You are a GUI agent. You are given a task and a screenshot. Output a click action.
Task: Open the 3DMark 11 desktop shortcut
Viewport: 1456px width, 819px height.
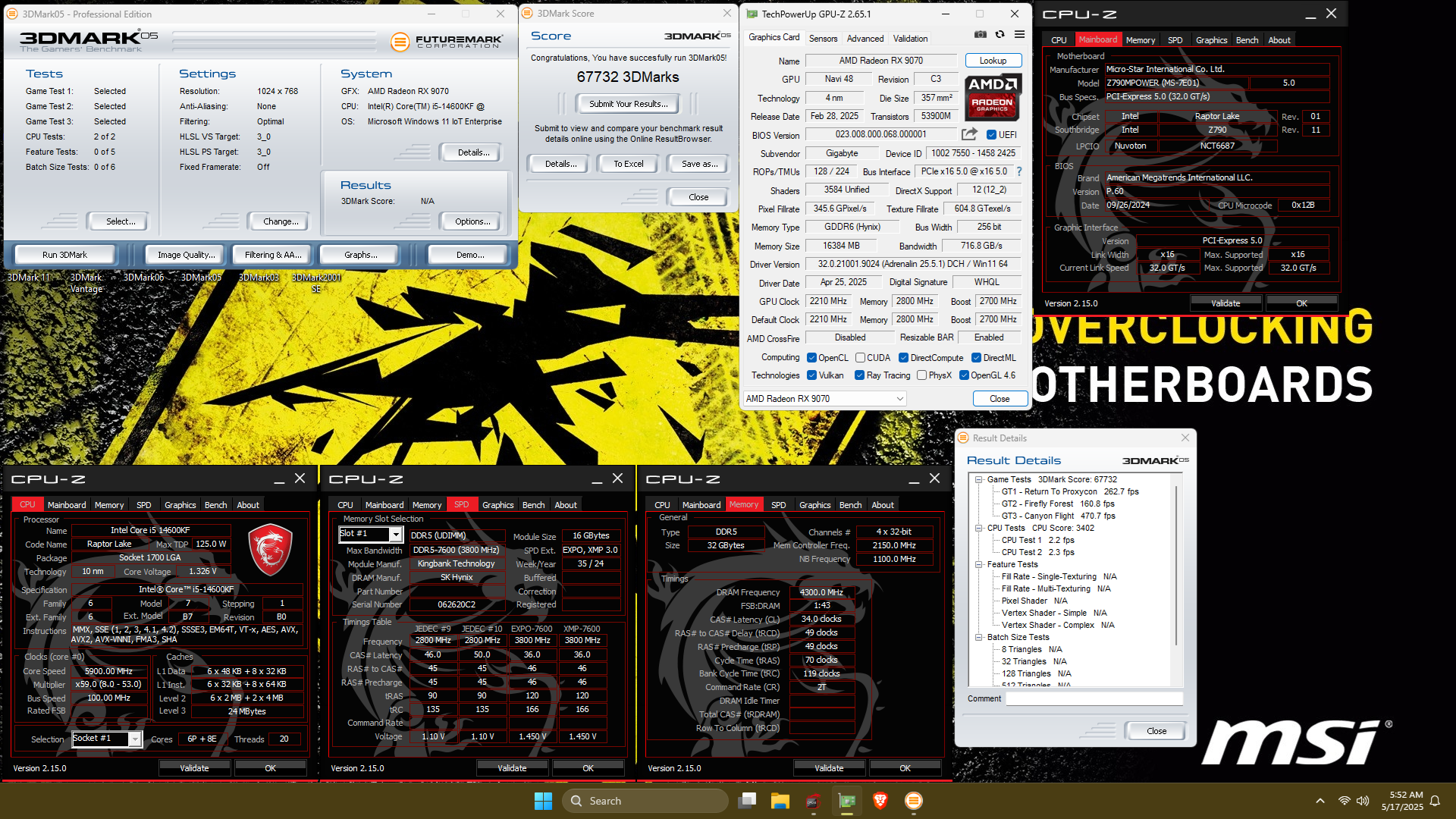[28, 278]
